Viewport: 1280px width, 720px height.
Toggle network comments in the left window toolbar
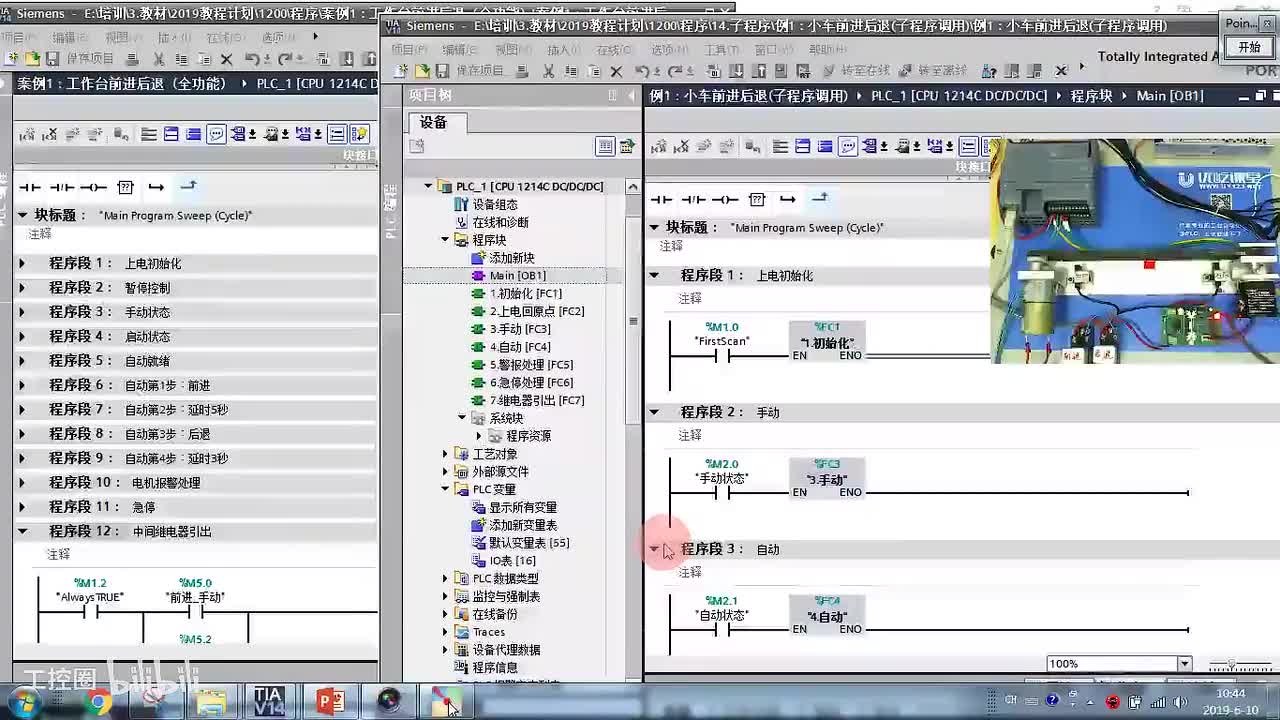(216, 134)
